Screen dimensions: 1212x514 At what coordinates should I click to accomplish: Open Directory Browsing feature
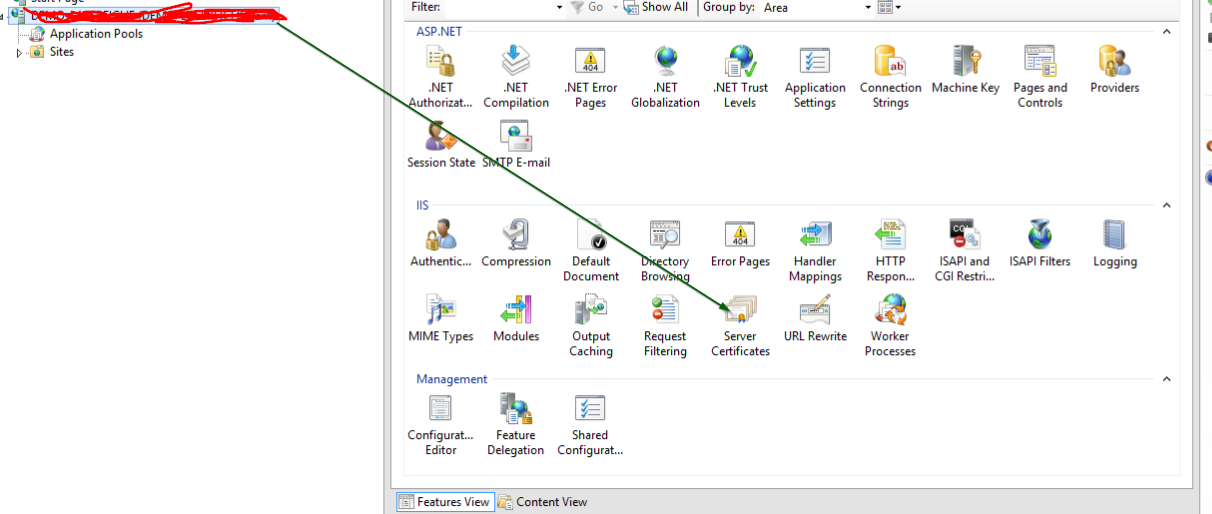pyautogui.click(x=665, y=251)
